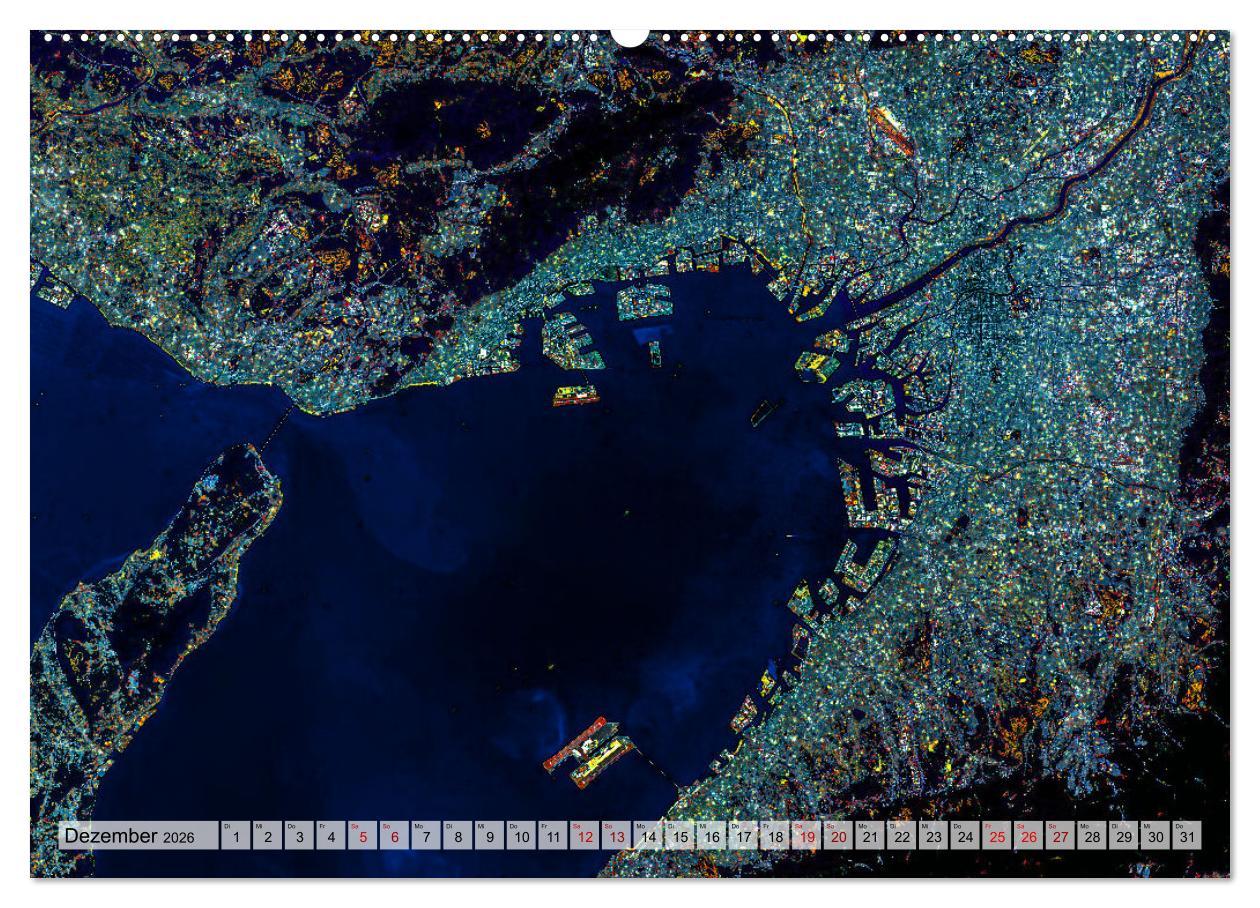Select date 19 in the strip
Screen dimensions: 1260x908
tap(806, 836)
